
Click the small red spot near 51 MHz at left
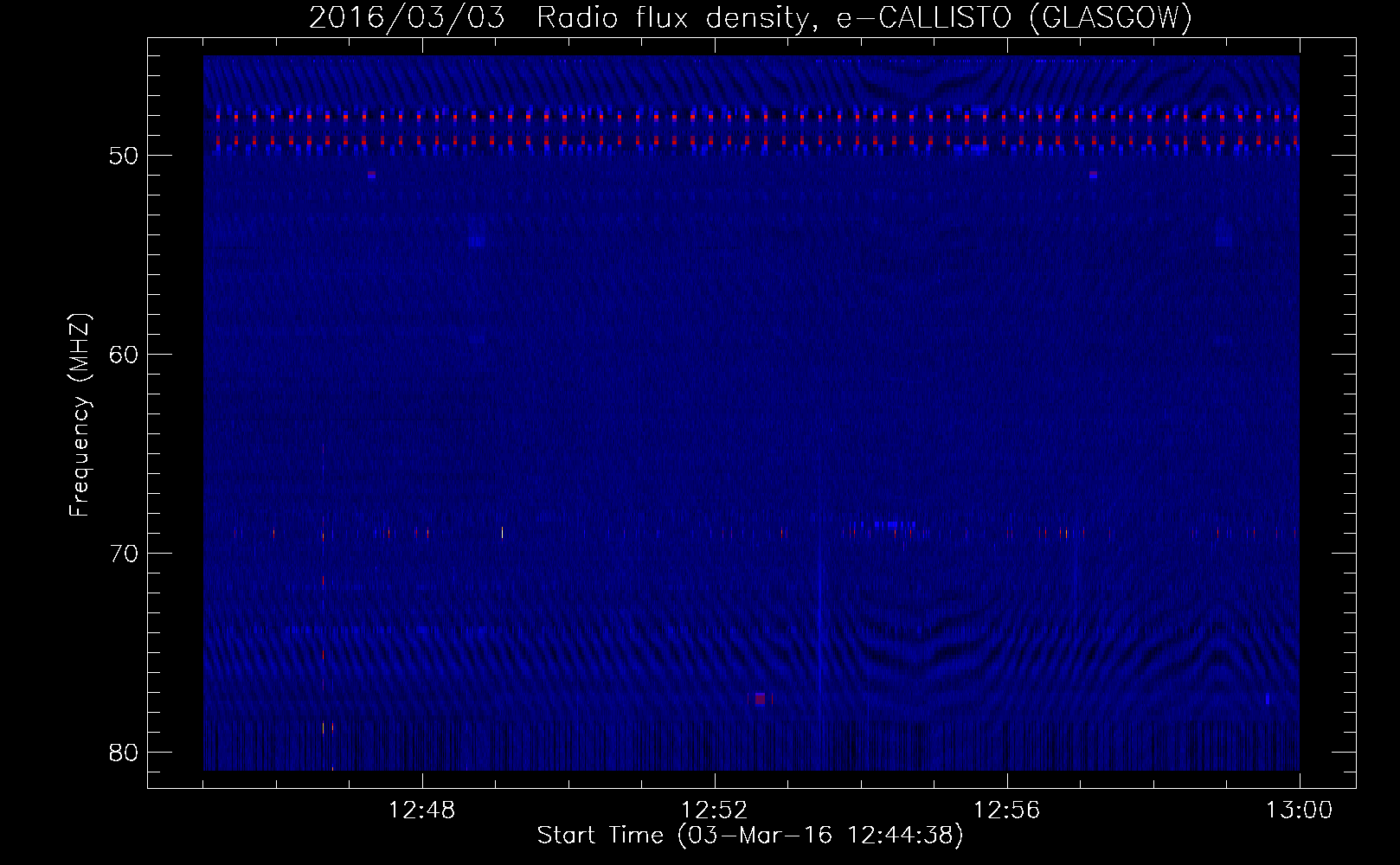coord(371,175)
